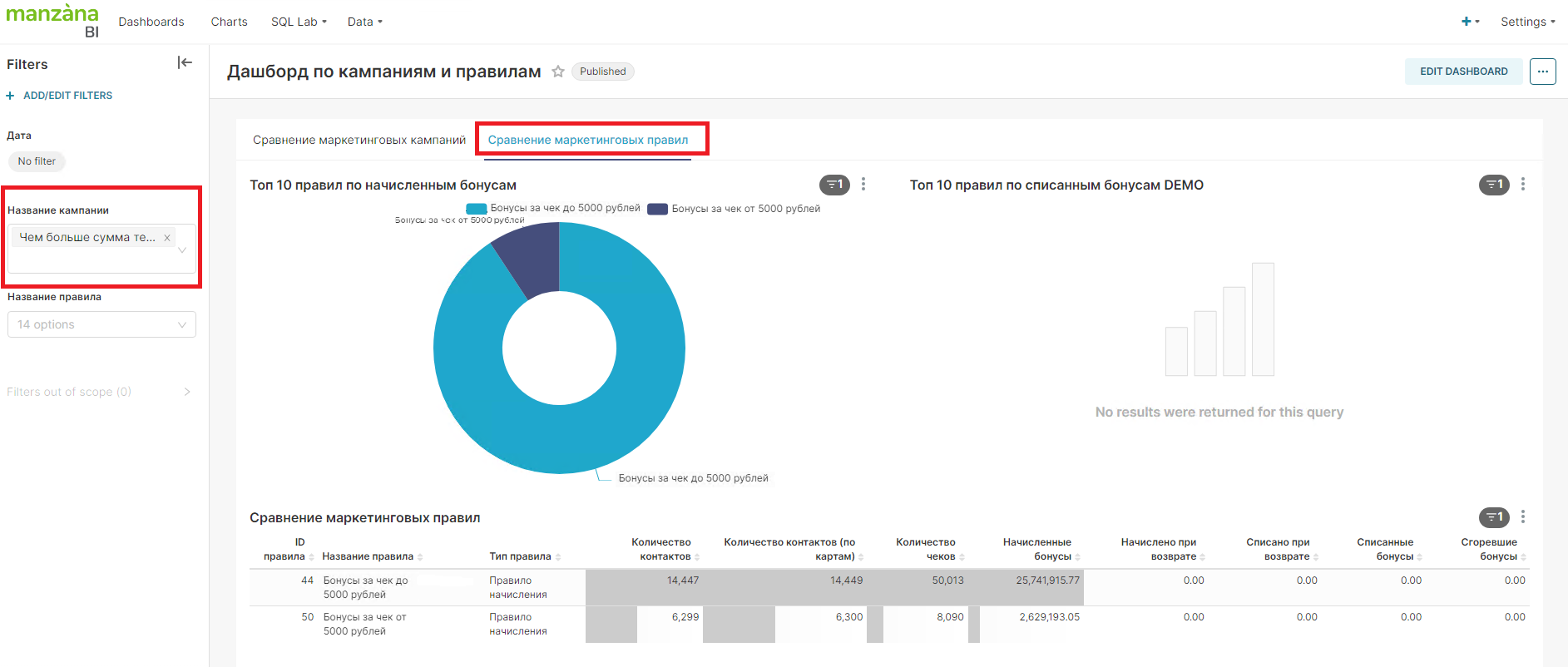Open filter indicator on accrued bonuses chart
The width and height of the screenshot is (1568, 667).
[x=834, y=185]
